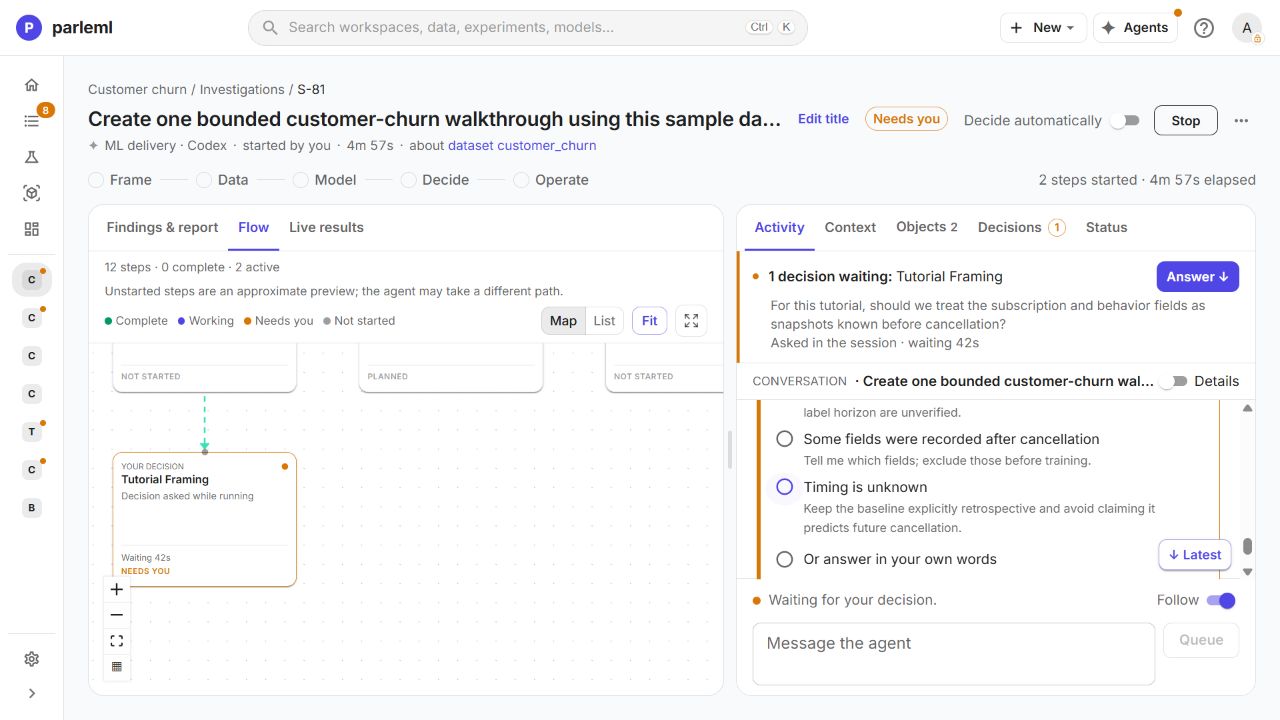Select 'Or answer in your own words'
1280x720 pixels.
pyautogui.click(x=785, y=559)
